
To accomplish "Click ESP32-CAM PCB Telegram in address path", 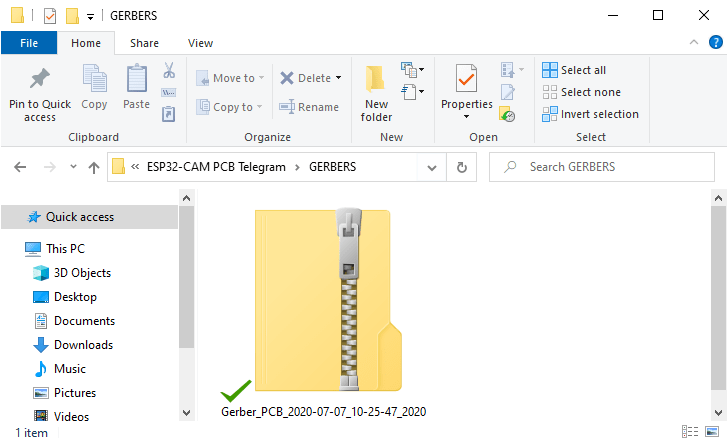I will click(x=216, y=167).
